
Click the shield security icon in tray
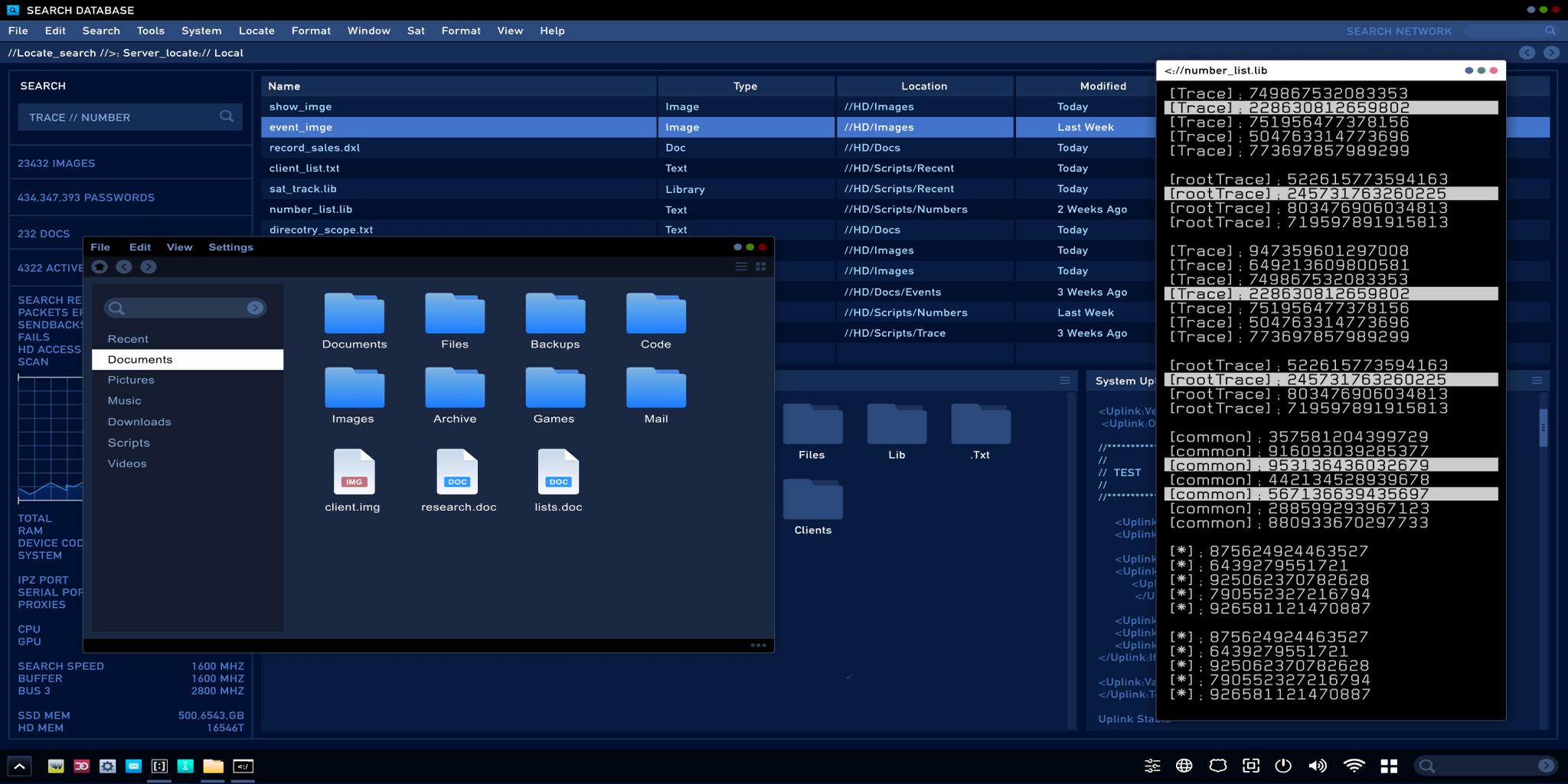pos(1218,766)
